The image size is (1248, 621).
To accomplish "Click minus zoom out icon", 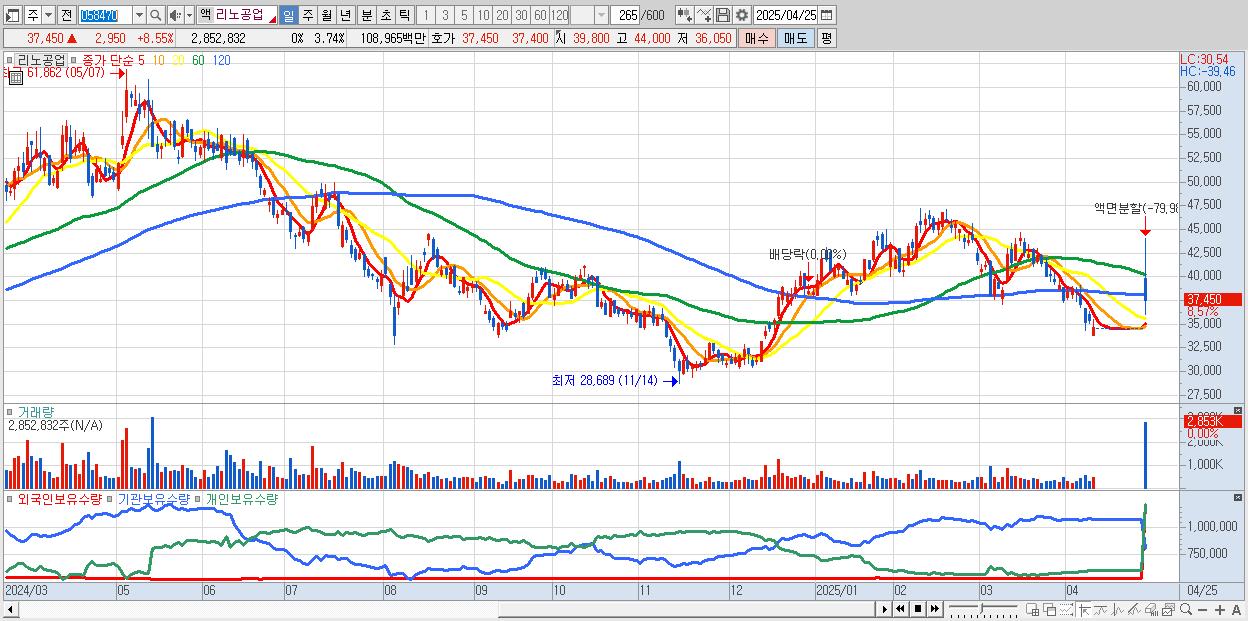I will coord(1203,609).
